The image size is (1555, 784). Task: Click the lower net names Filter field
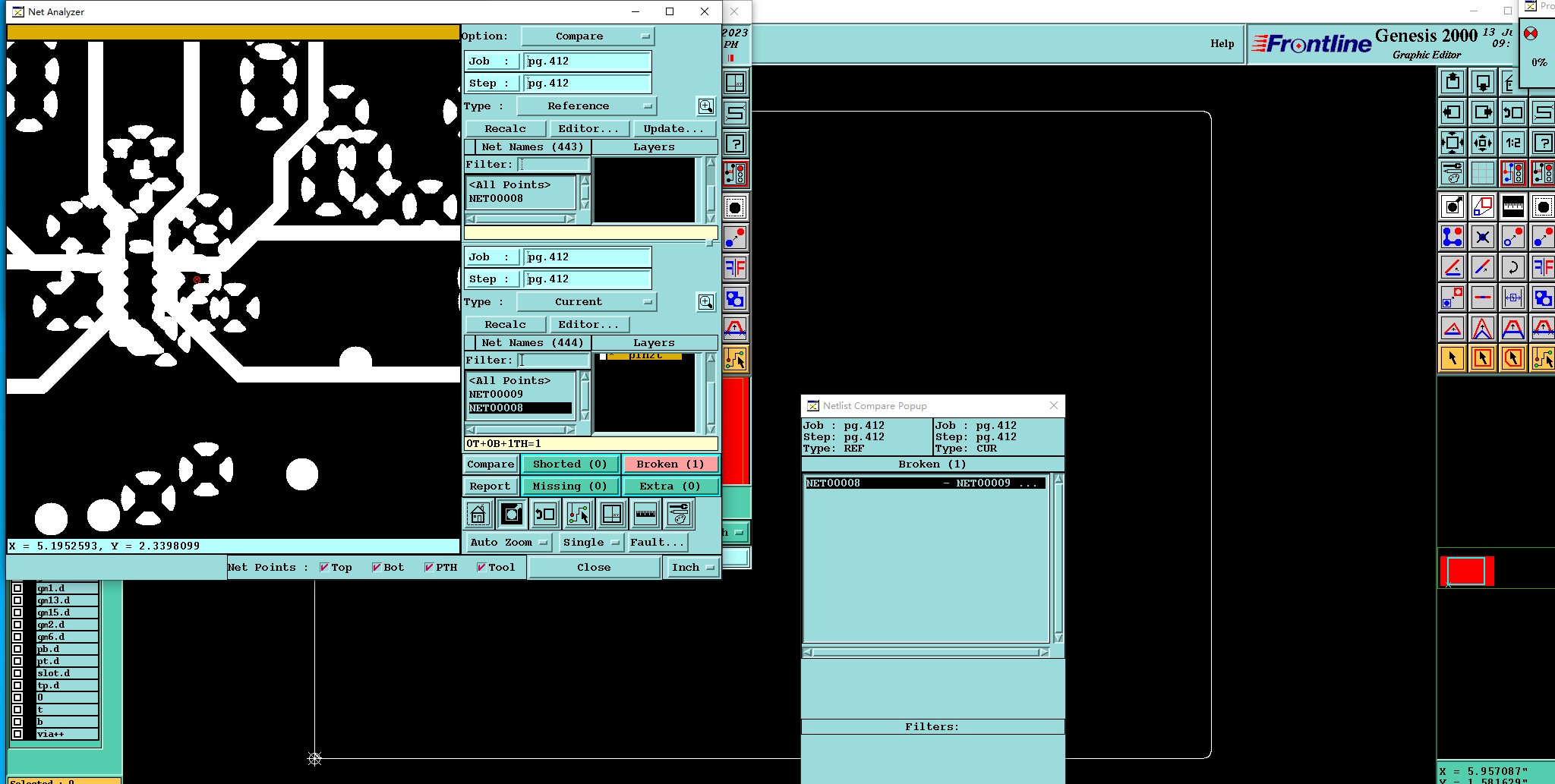(554, 361)
